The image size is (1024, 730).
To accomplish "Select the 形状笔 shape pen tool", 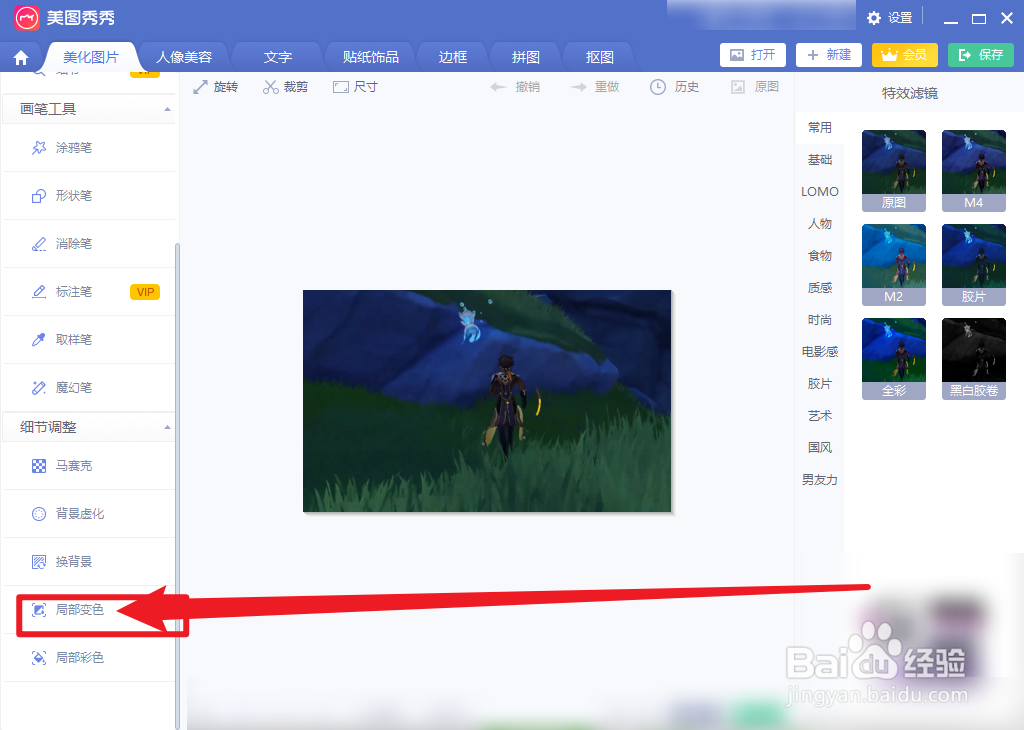I will pos(89,196).
